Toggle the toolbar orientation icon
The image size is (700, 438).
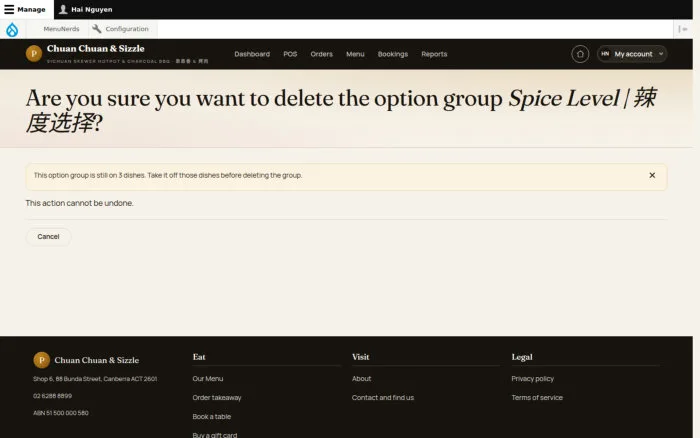coord(683,29)
